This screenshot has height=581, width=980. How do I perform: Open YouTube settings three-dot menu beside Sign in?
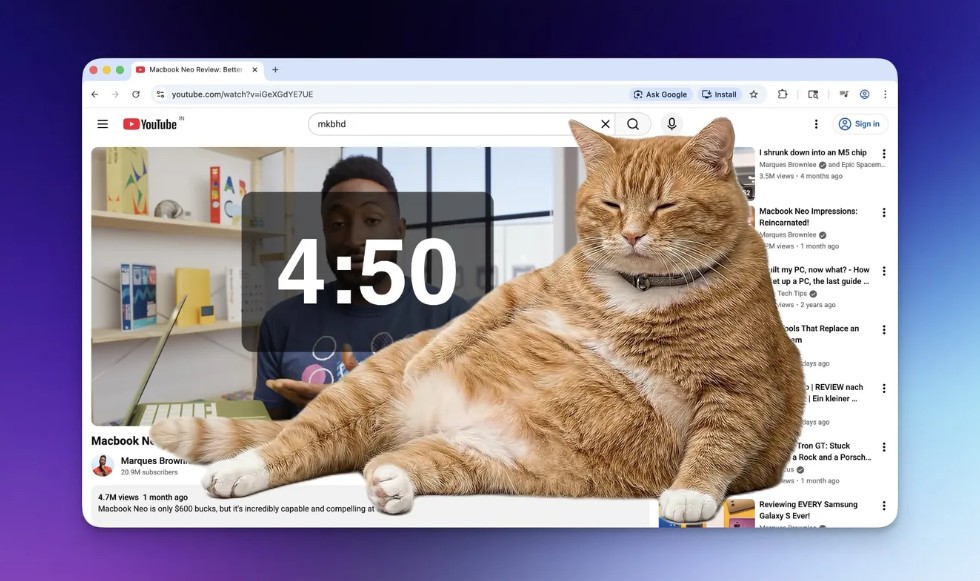click(x=816, y=124)
